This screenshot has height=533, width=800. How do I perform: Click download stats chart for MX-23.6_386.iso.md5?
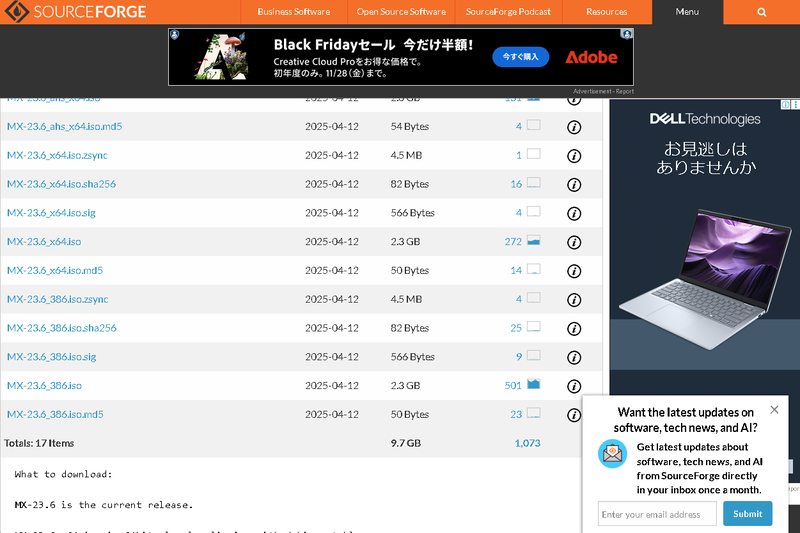click(534, 413)
